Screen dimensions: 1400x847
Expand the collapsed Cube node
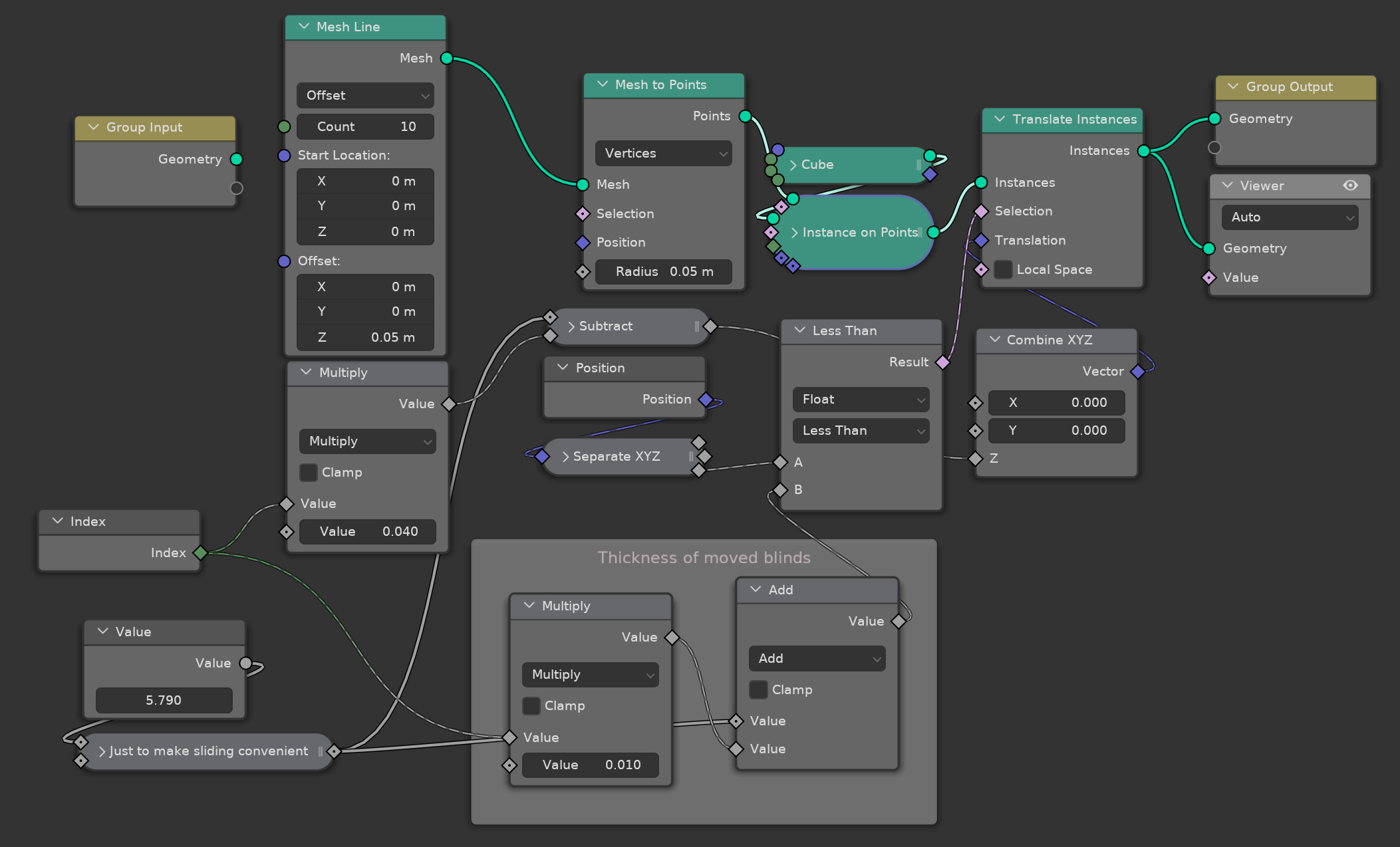pos(793,165)
